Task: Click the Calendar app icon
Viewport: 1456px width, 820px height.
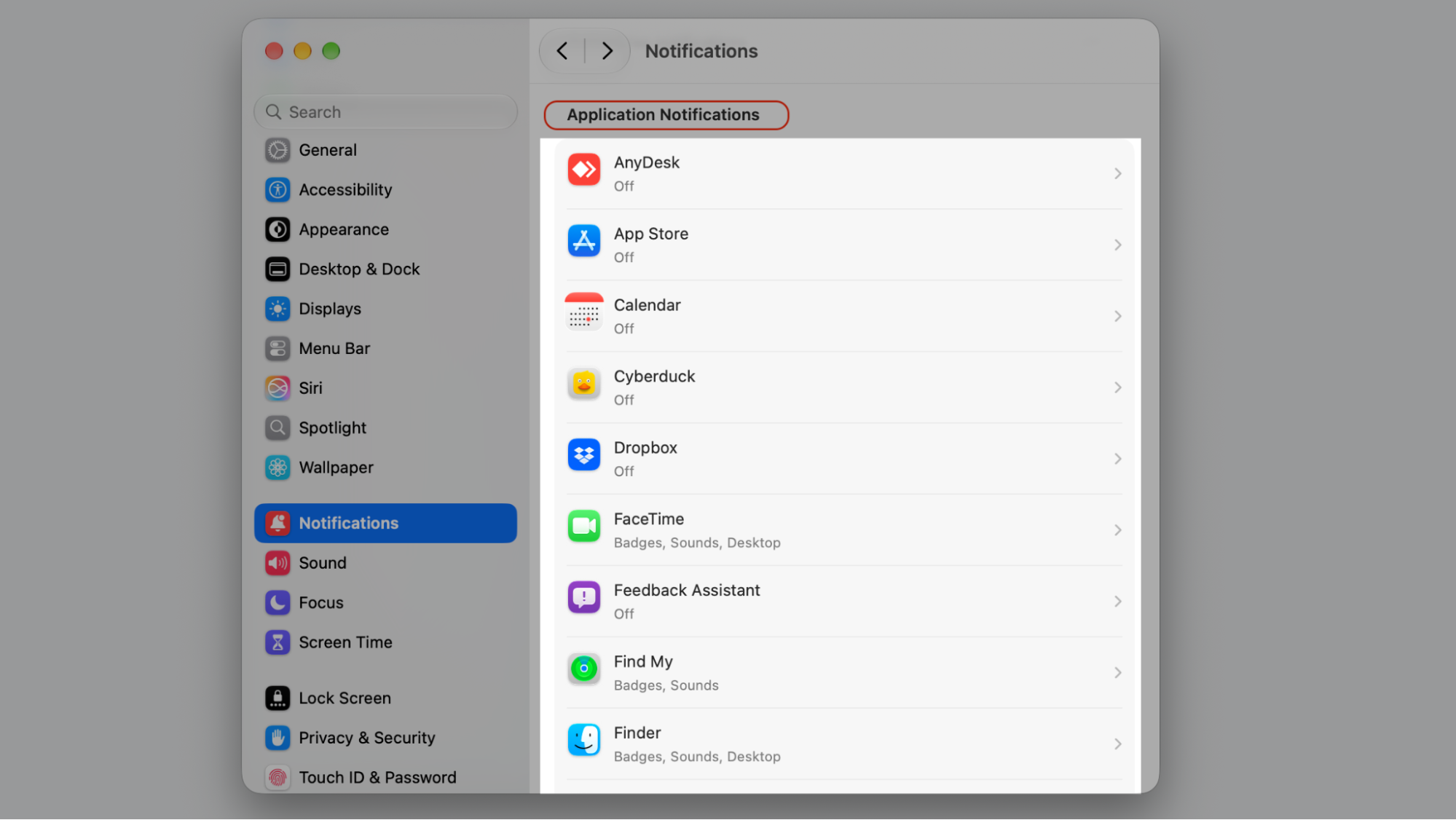Action: tap(583, 312)
